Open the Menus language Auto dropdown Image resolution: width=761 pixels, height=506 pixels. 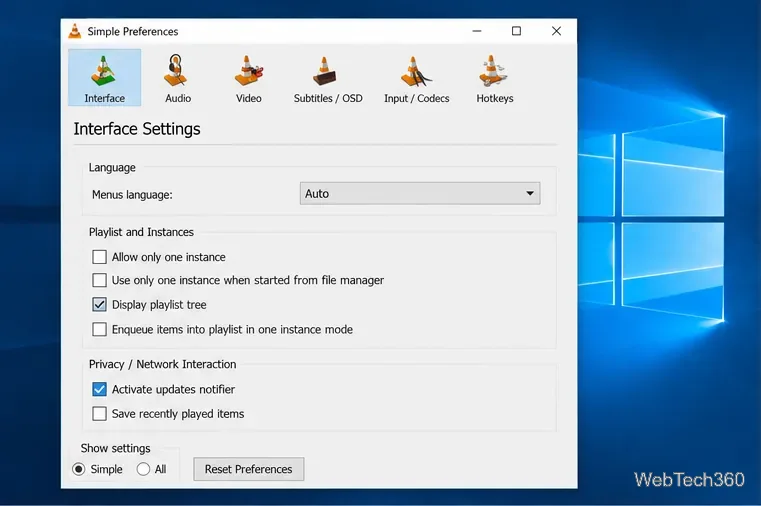point(420,194)
